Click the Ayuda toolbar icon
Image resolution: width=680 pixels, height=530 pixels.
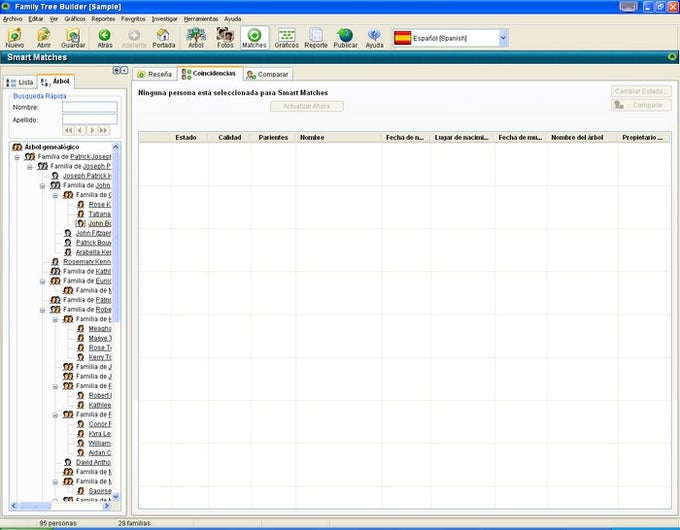[374, 37]
